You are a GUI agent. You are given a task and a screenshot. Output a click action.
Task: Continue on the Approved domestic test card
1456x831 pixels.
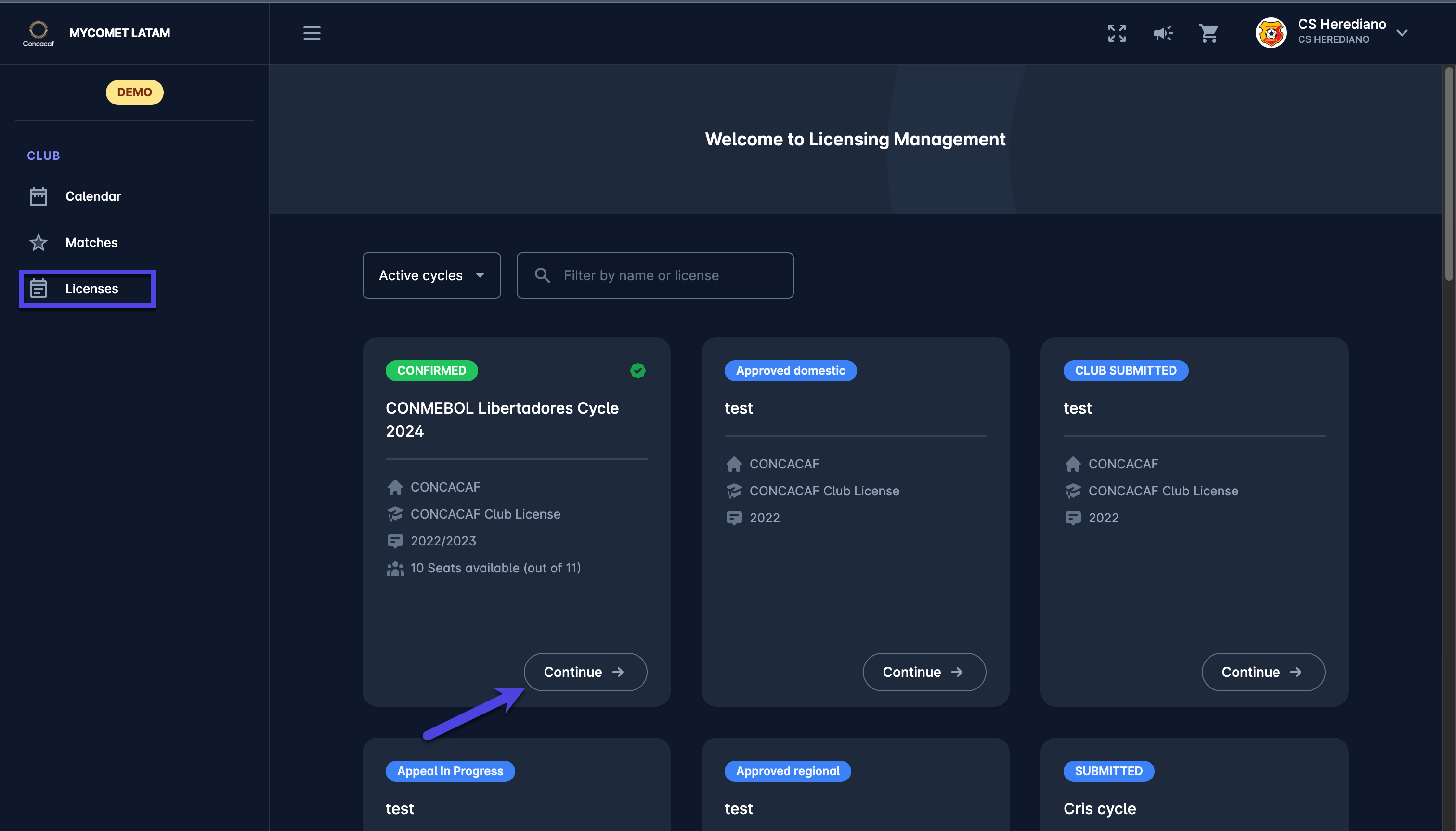(923, 672)
